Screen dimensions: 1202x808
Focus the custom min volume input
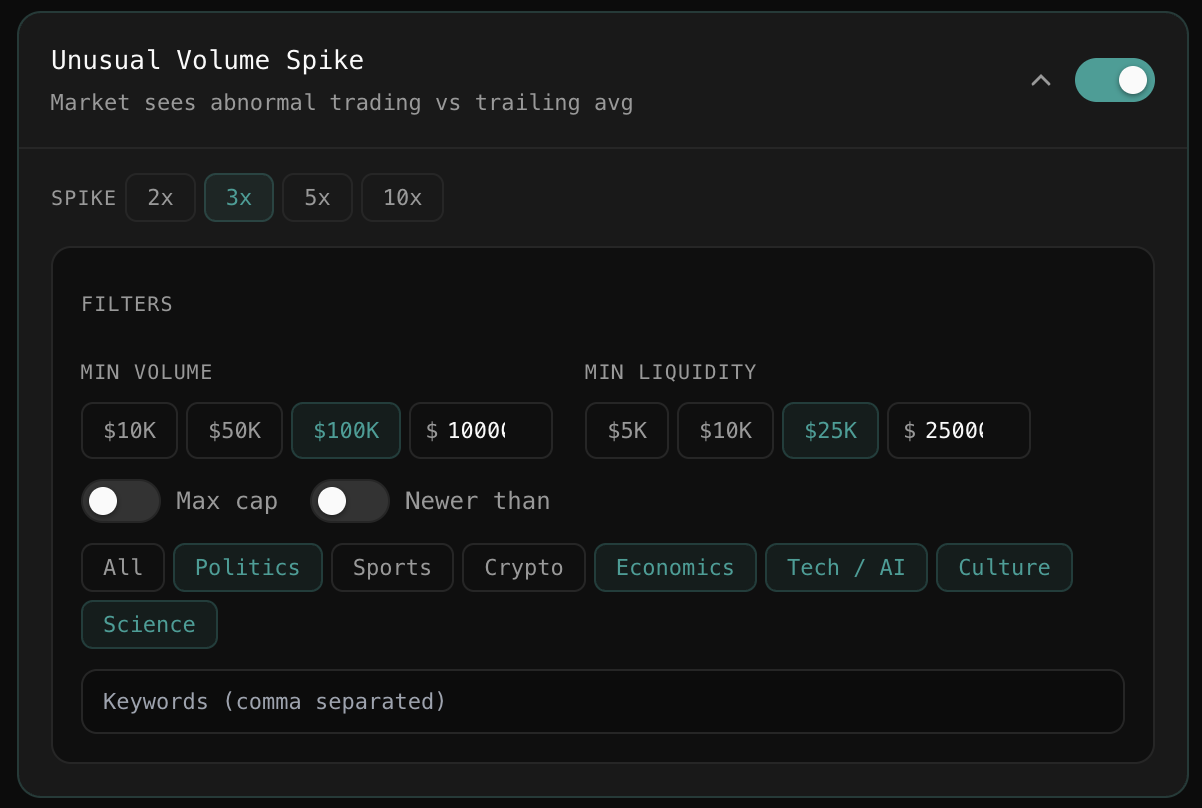coord(481,431)
